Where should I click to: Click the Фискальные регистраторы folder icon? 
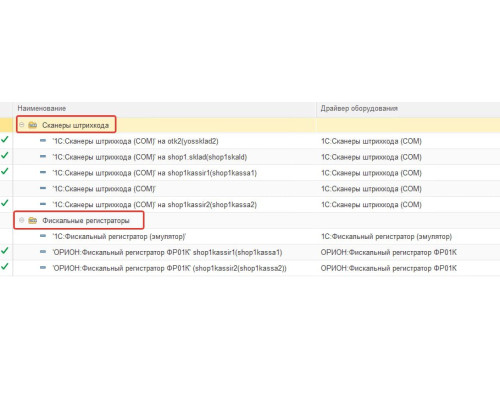point(33,220)
